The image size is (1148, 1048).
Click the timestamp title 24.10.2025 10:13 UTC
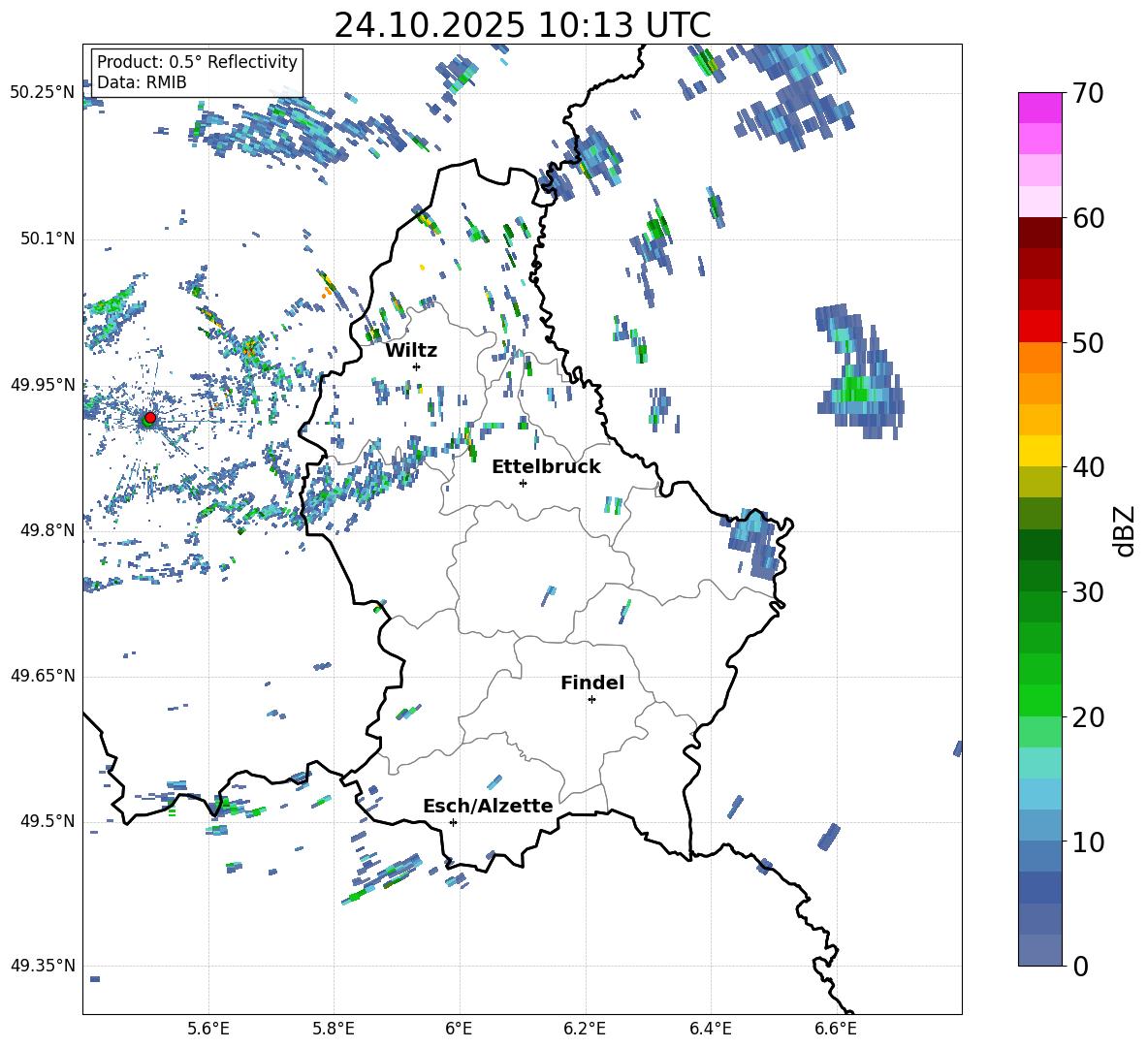[x=522, y=25]
